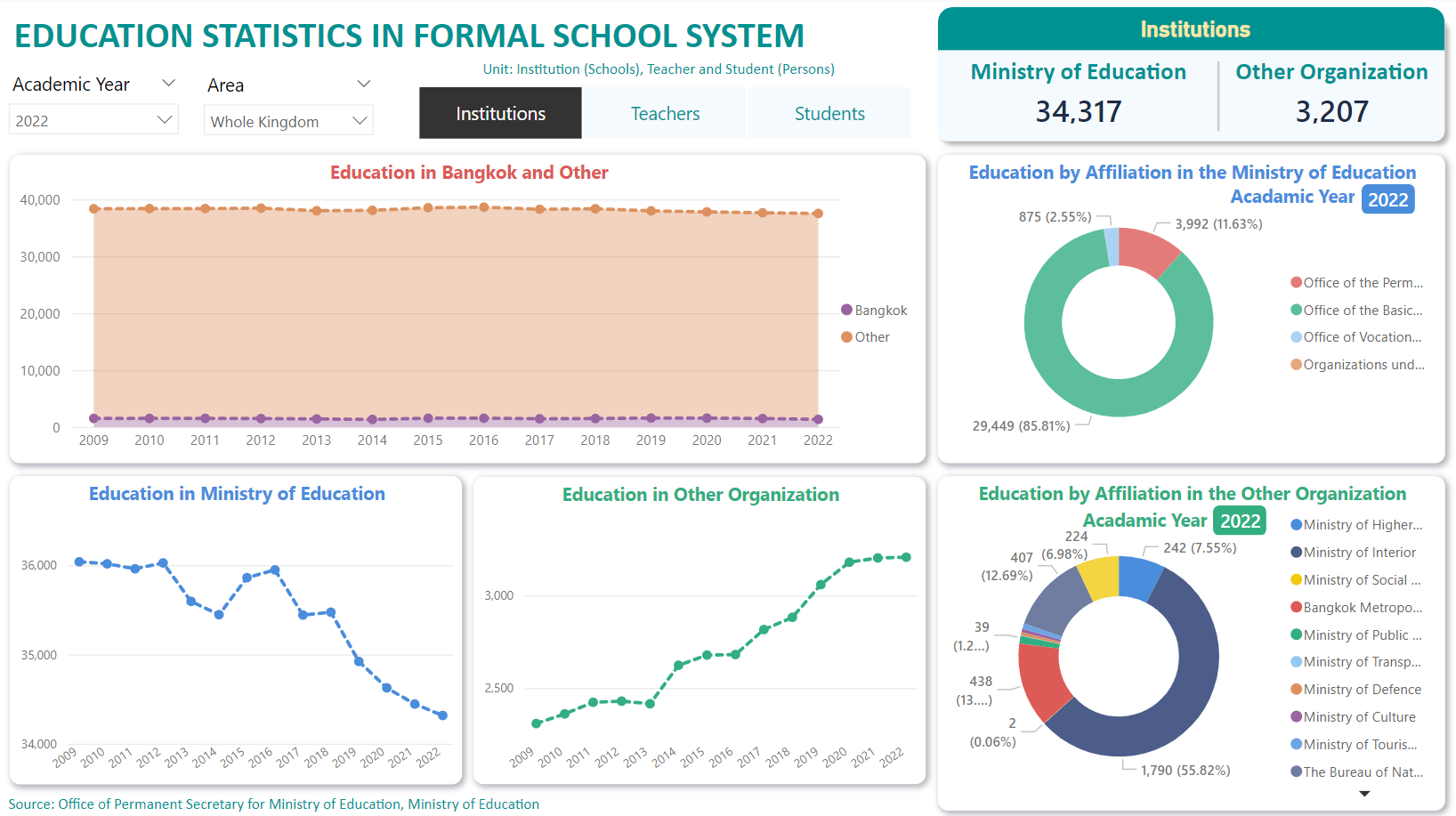Select The Bureau of Nat... legend item
This screenshot has width=1456, height=816.
[x=1357, y=772]
